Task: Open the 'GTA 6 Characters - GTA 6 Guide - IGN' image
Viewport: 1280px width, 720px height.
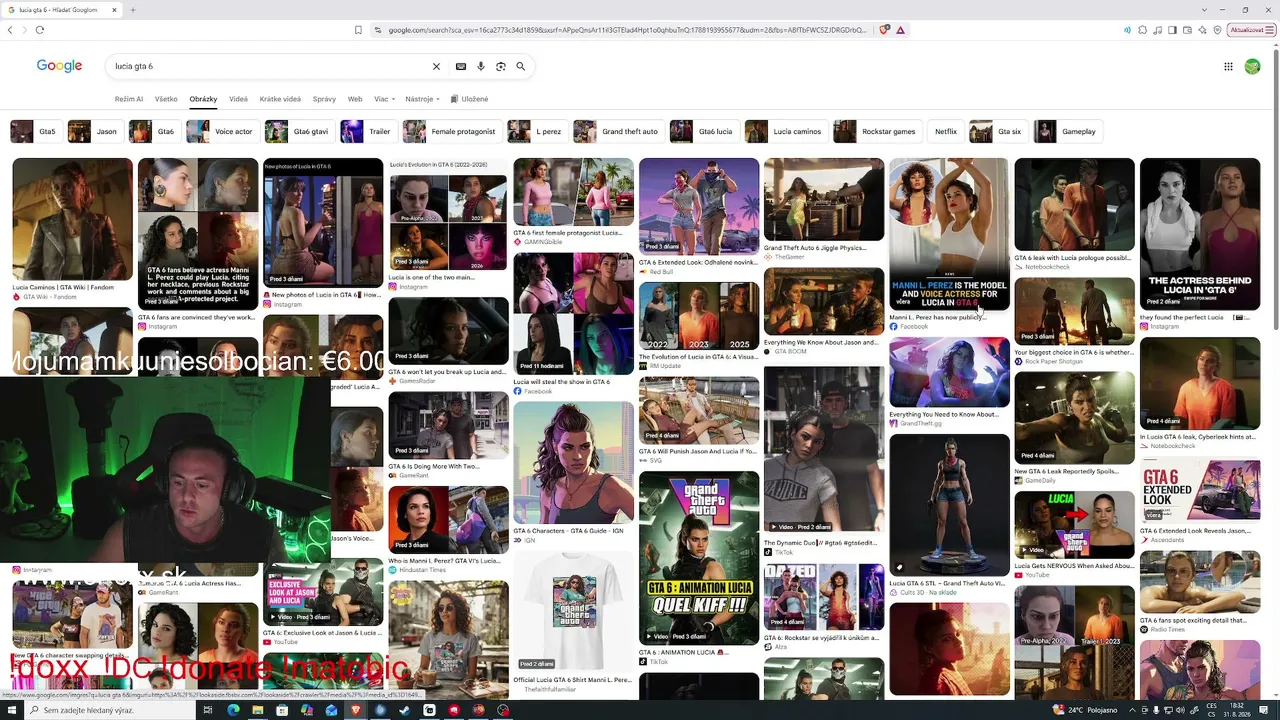Action: pyautogui.click(x=573, y=462)
